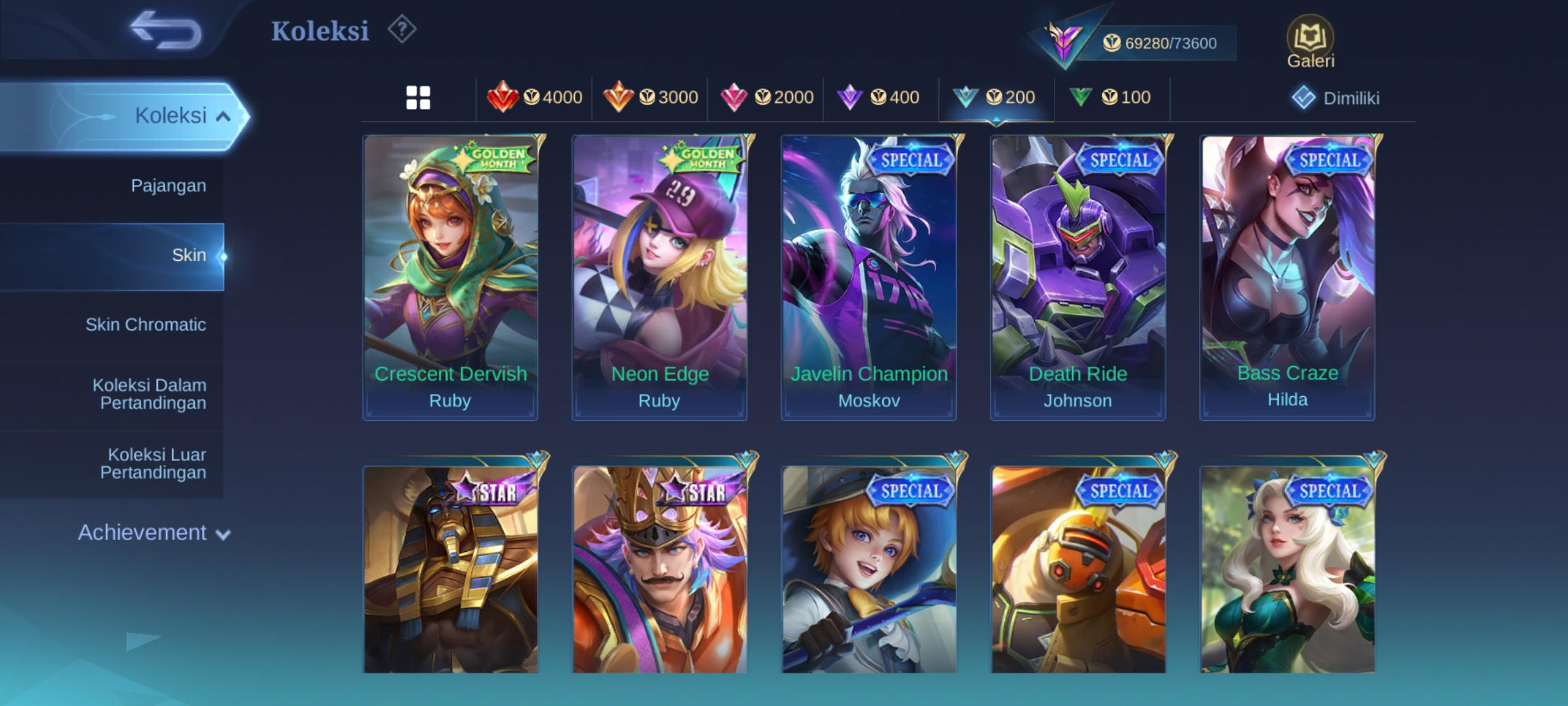1568x706 pixels.
Task: Open Javelin Champion Moskov skin card
Action: 869,278
